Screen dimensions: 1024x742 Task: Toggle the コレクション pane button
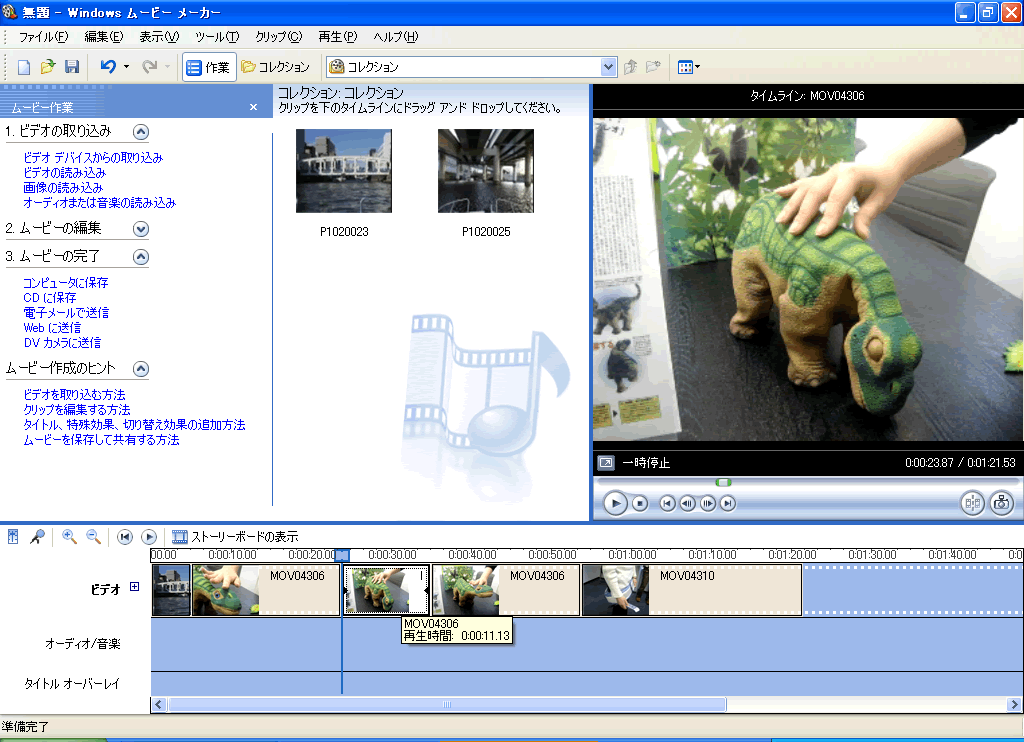click(x=275, y=67)
